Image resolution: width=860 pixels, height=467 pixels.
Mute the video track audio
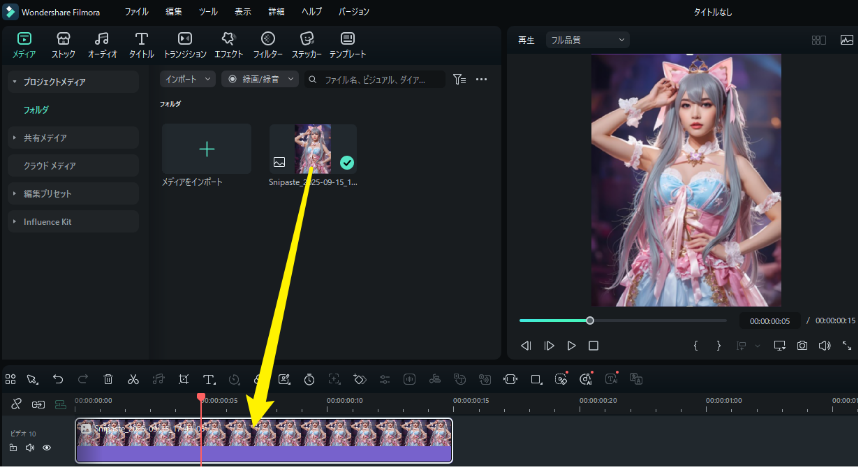(30, 448)
